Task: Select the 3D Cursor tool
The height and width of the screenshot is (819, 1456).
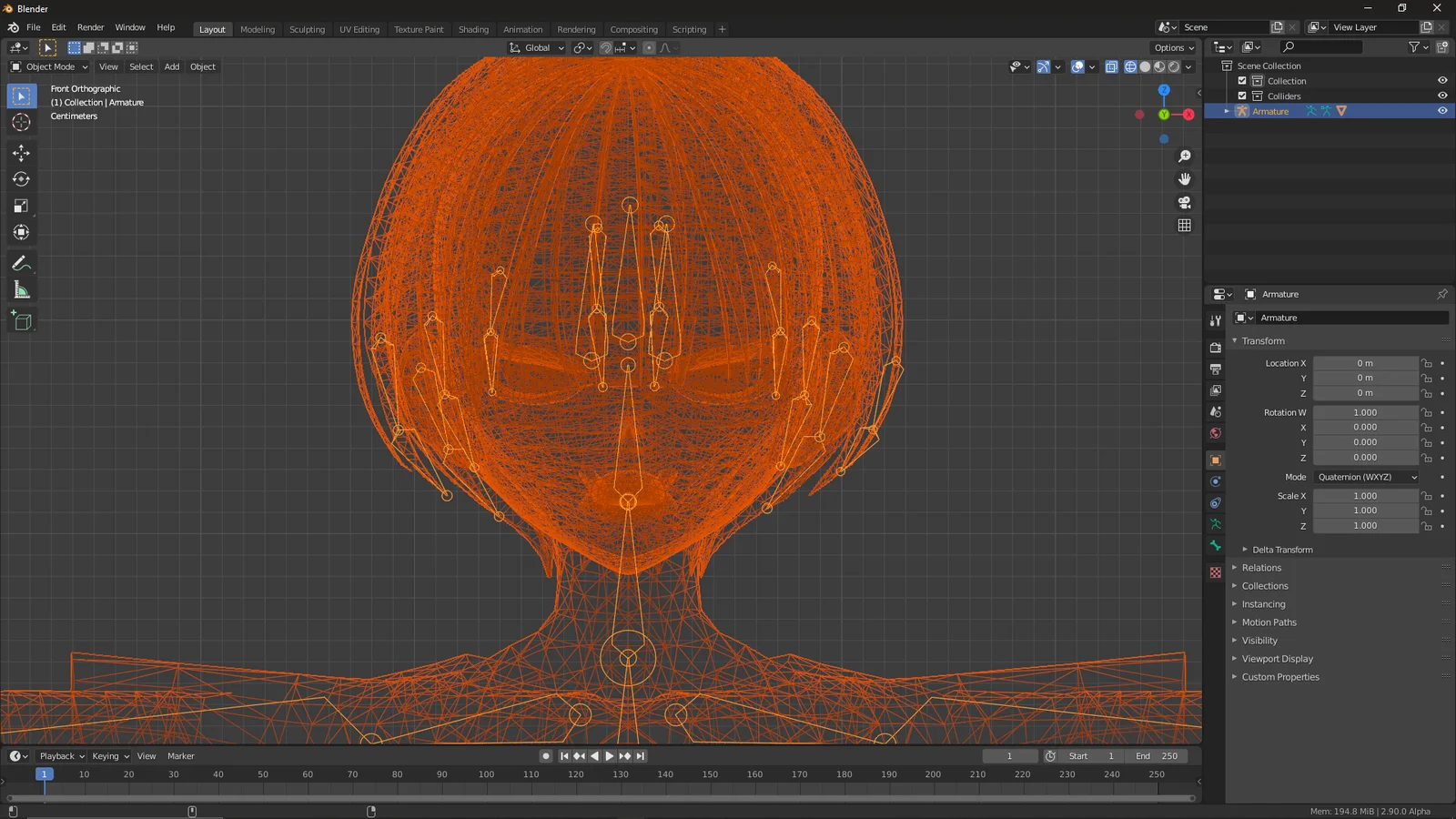Action: point(21,123)
